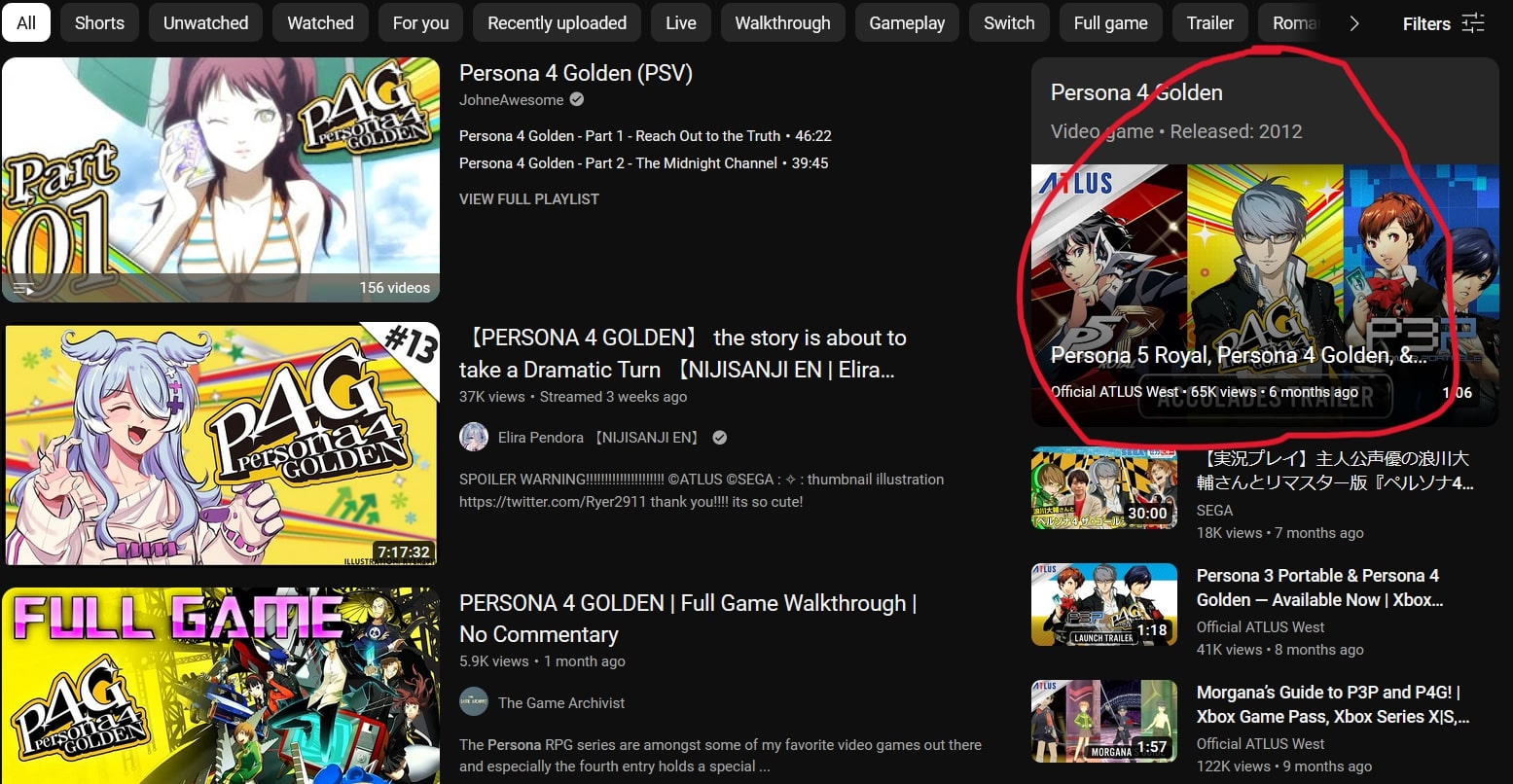The image size is (1513, 784).
Task: Open the FULL GAME walkthrough thumbnail
Action: click(x=221, y=685)
